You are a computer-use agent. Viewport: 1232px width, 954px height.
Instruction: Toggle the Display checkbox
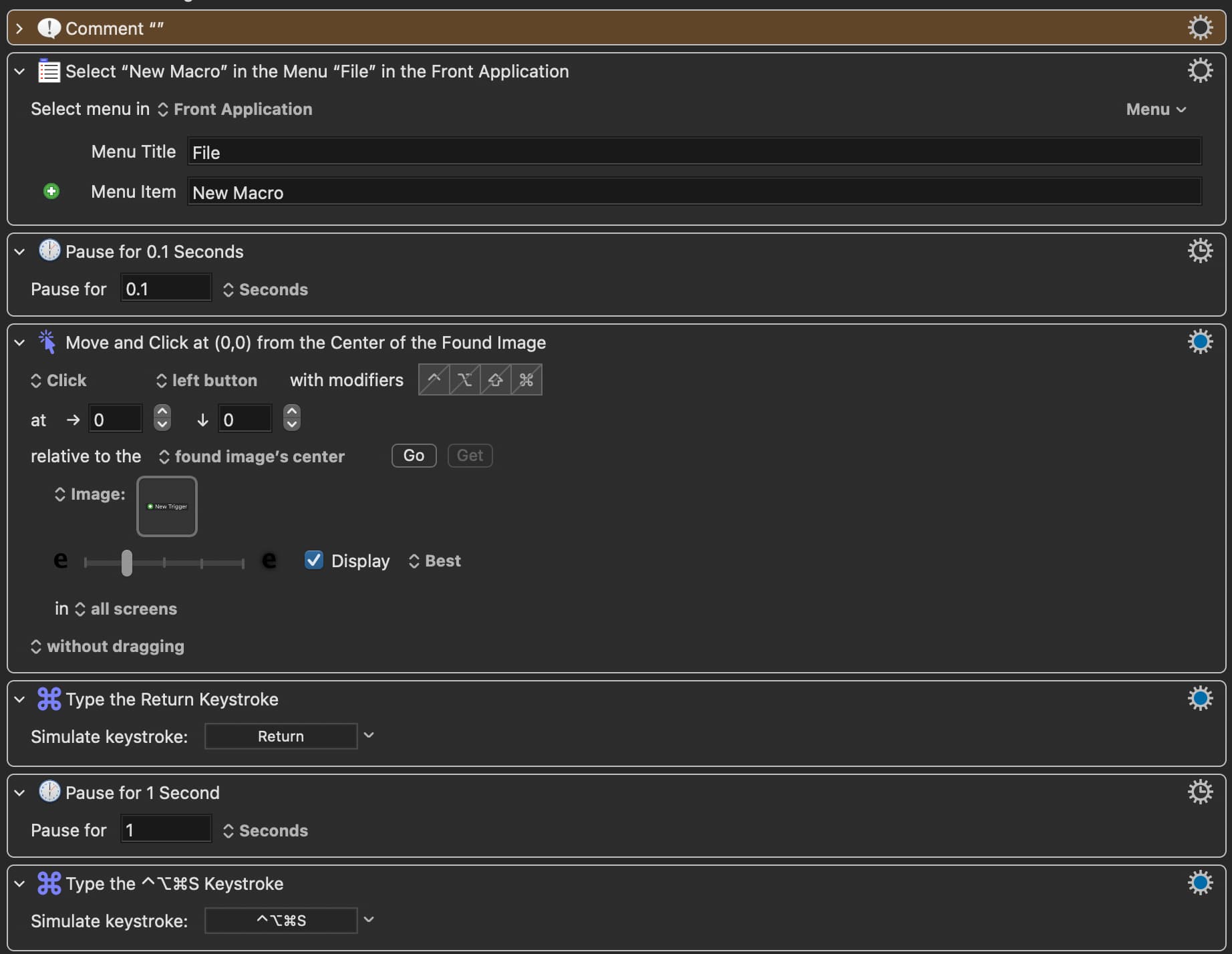click(x=313, y=560)
